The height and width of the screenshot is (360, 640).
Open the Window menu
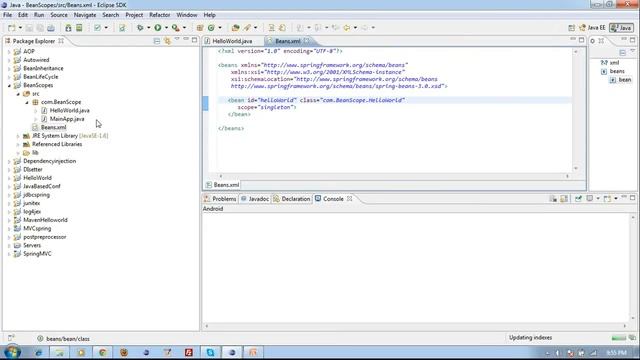click(187, 15)
